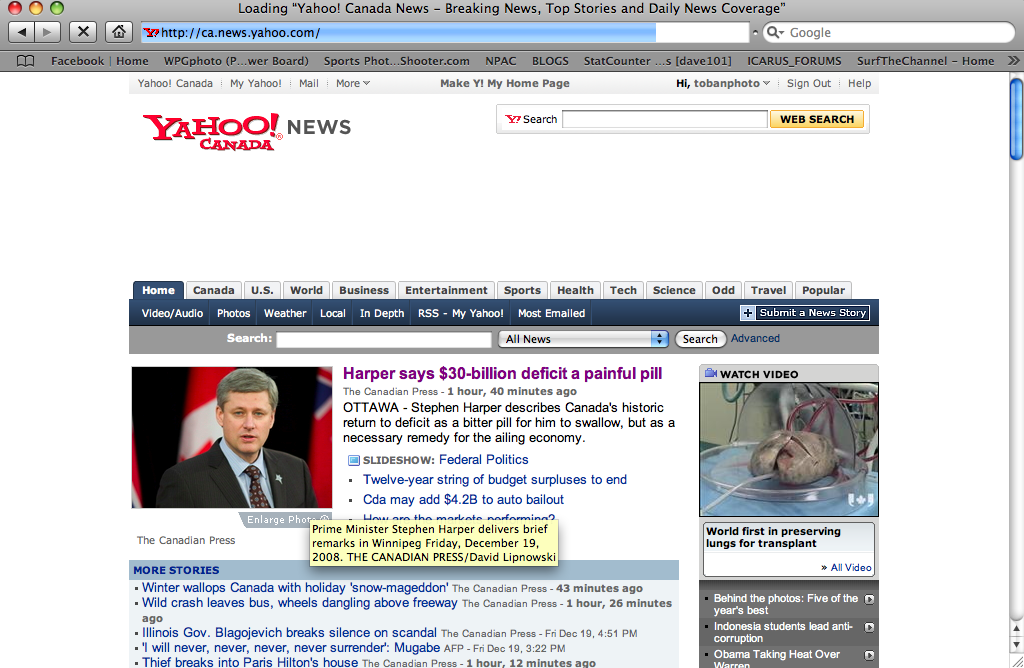Click the news search text field
This screenshot has height=668, width=1024.
pos(383,340)
